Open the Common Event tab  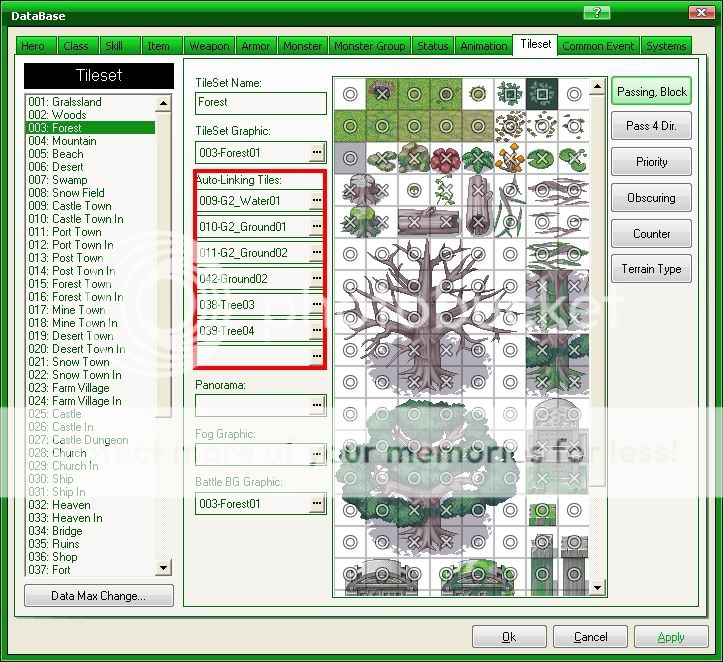598,46
